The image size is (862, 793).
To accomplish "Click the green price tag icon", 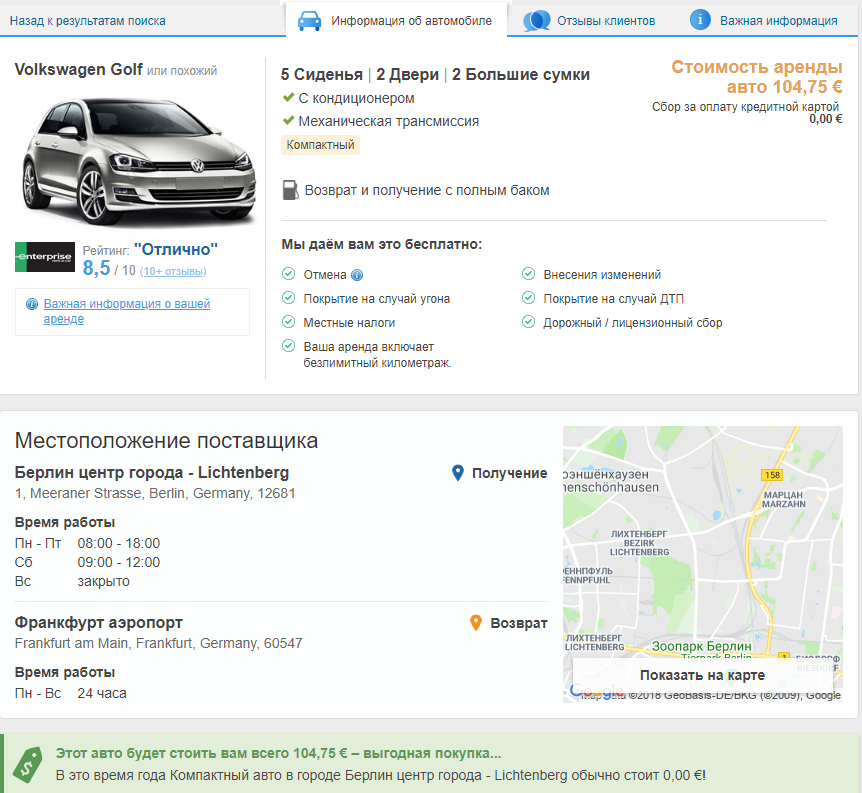I will (26, 764).
